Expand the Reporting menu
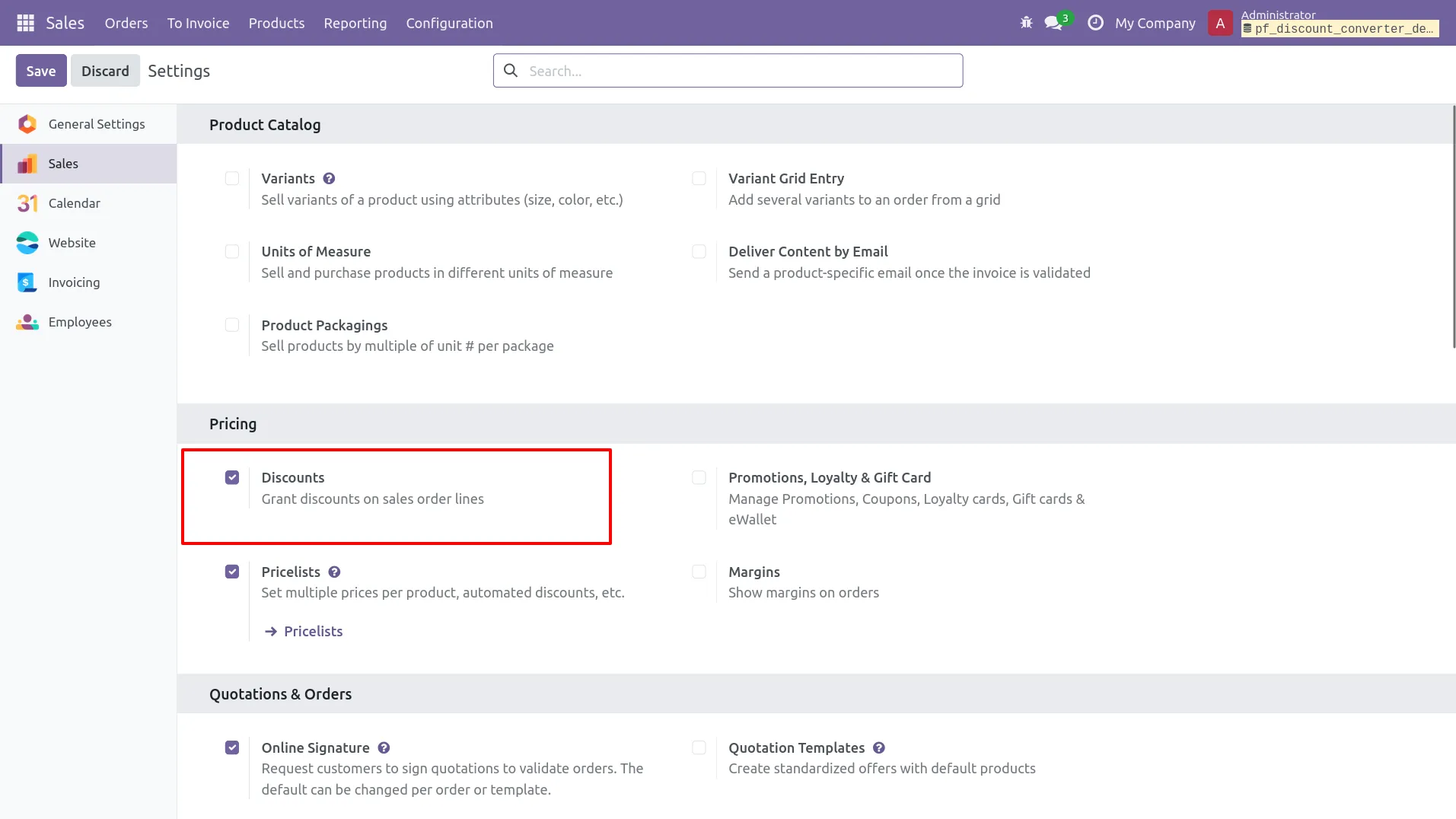1456x819 pixels. (355, 23)
